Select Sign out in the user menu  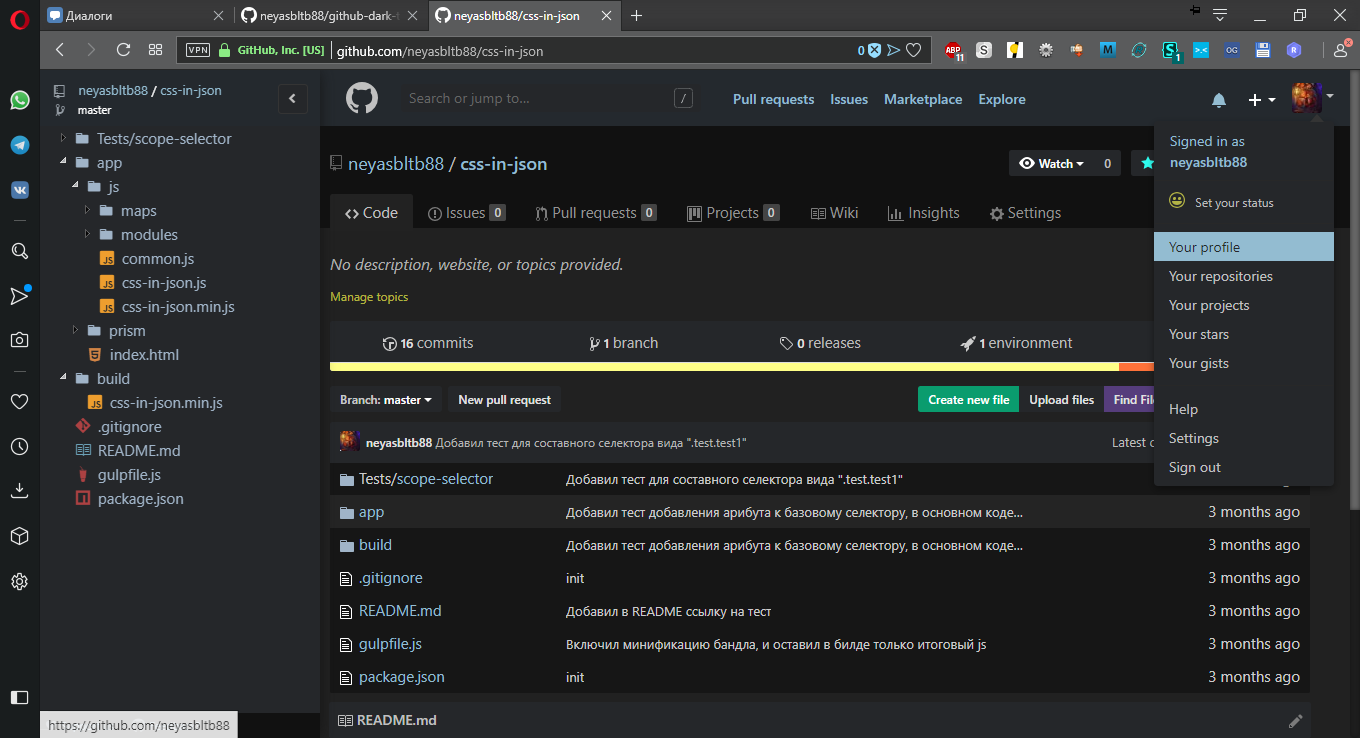1244,467
